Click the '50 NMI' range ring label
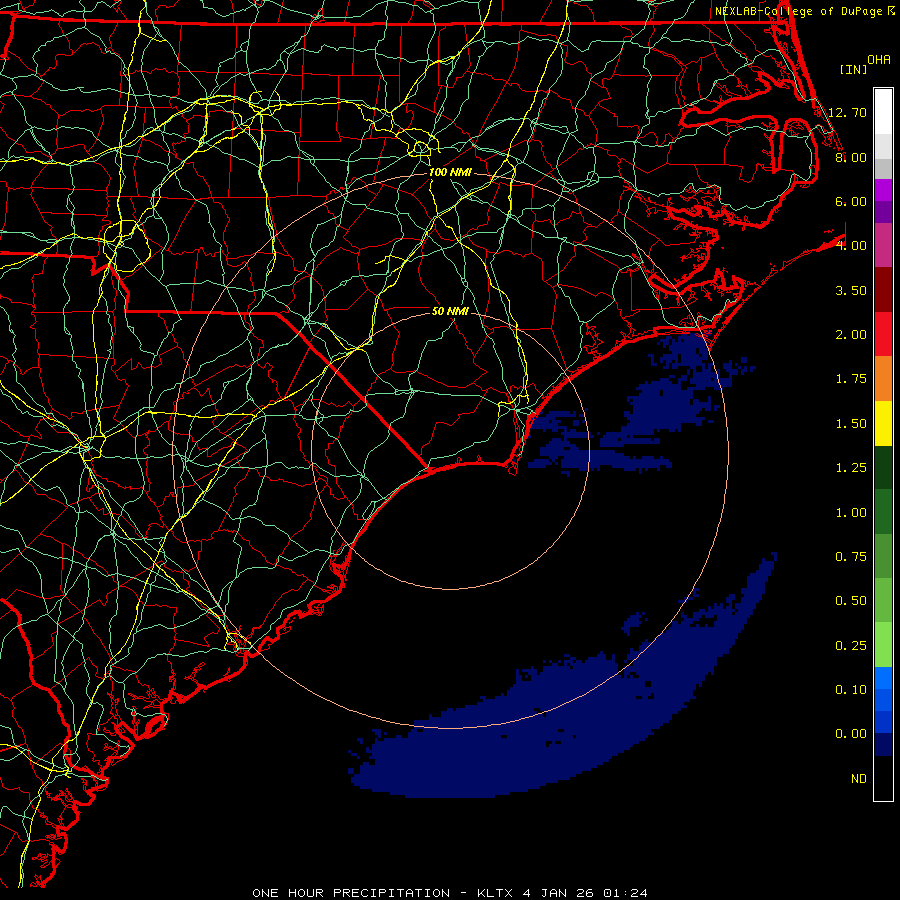This screenshot has height=900, width=900. 450,311
